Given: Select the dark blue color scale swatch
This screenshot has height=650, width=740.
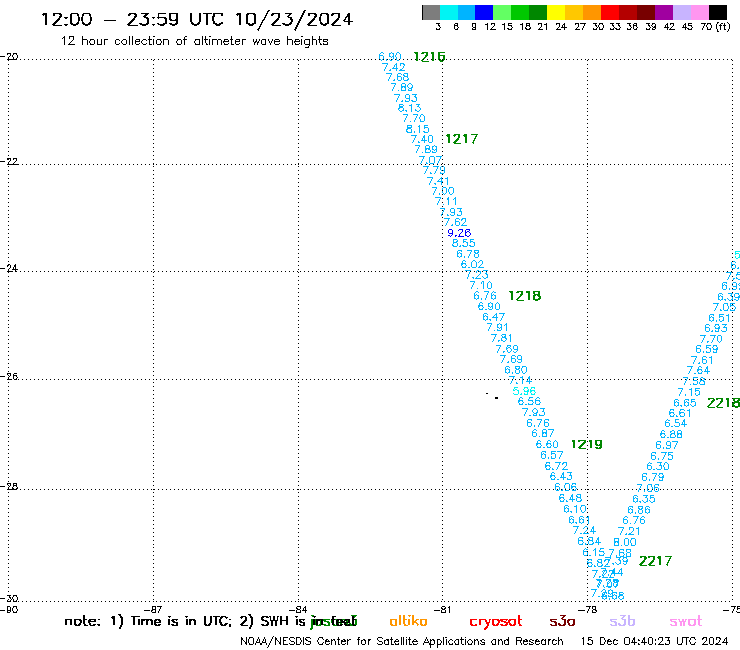Looking at the screenshot, I should 484,12.
